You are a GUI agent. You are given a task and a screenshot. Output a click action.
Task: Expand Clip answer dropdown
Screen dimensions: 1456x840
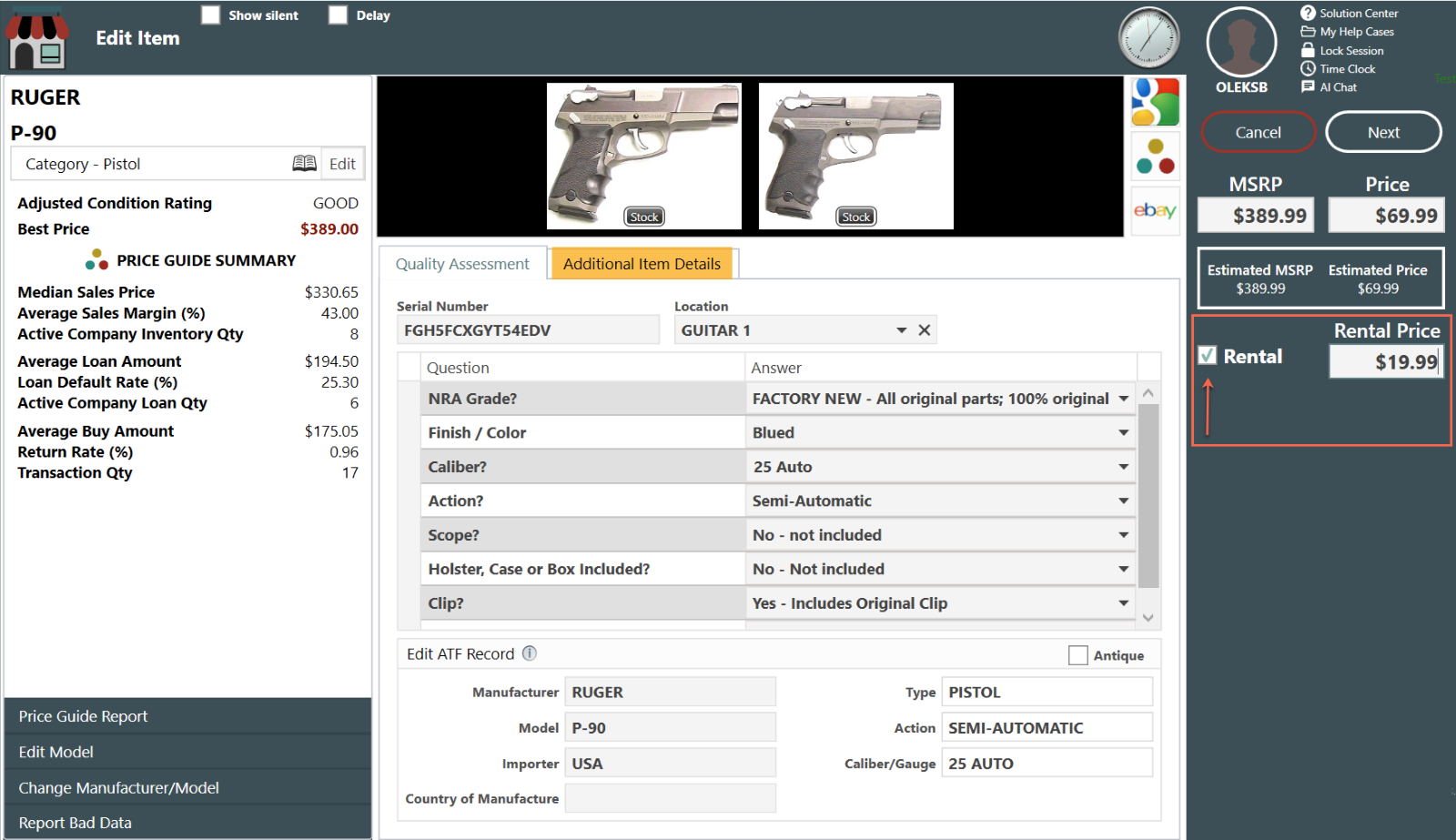click(x=1124, y=603)
